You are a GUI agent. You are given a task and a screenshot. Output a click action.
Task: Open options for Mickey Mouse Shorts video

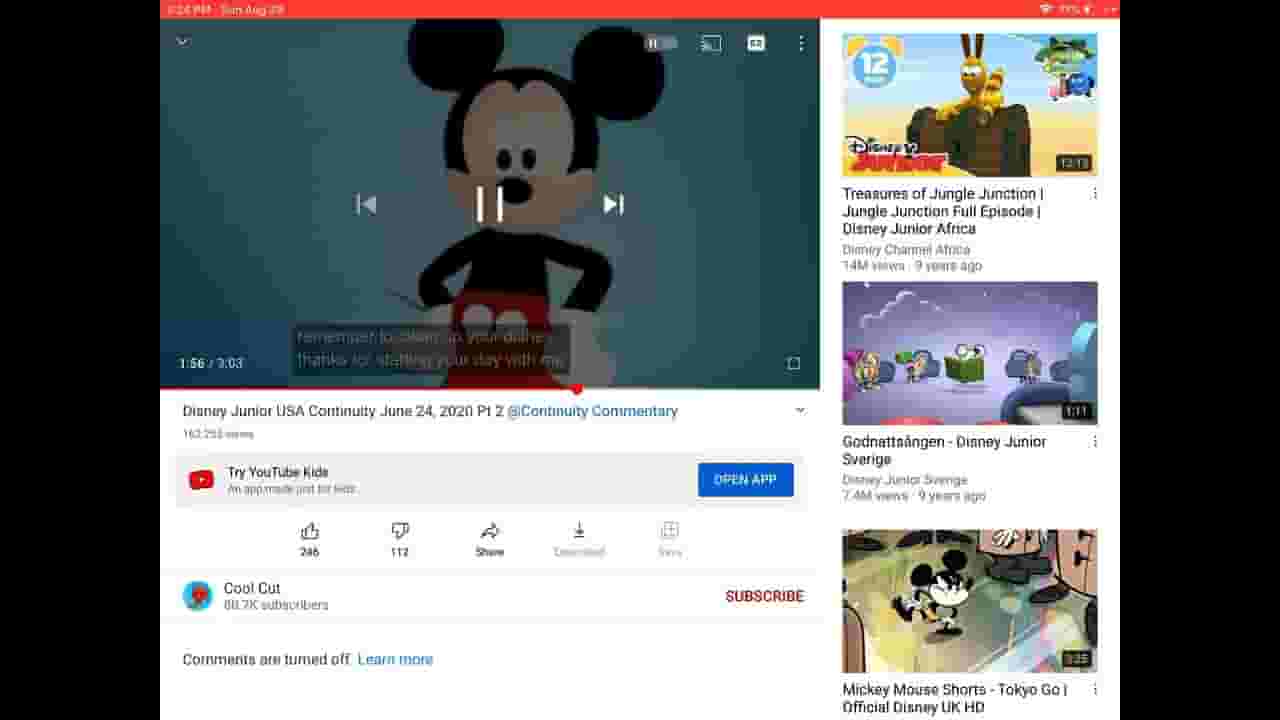pos(1095,690)
